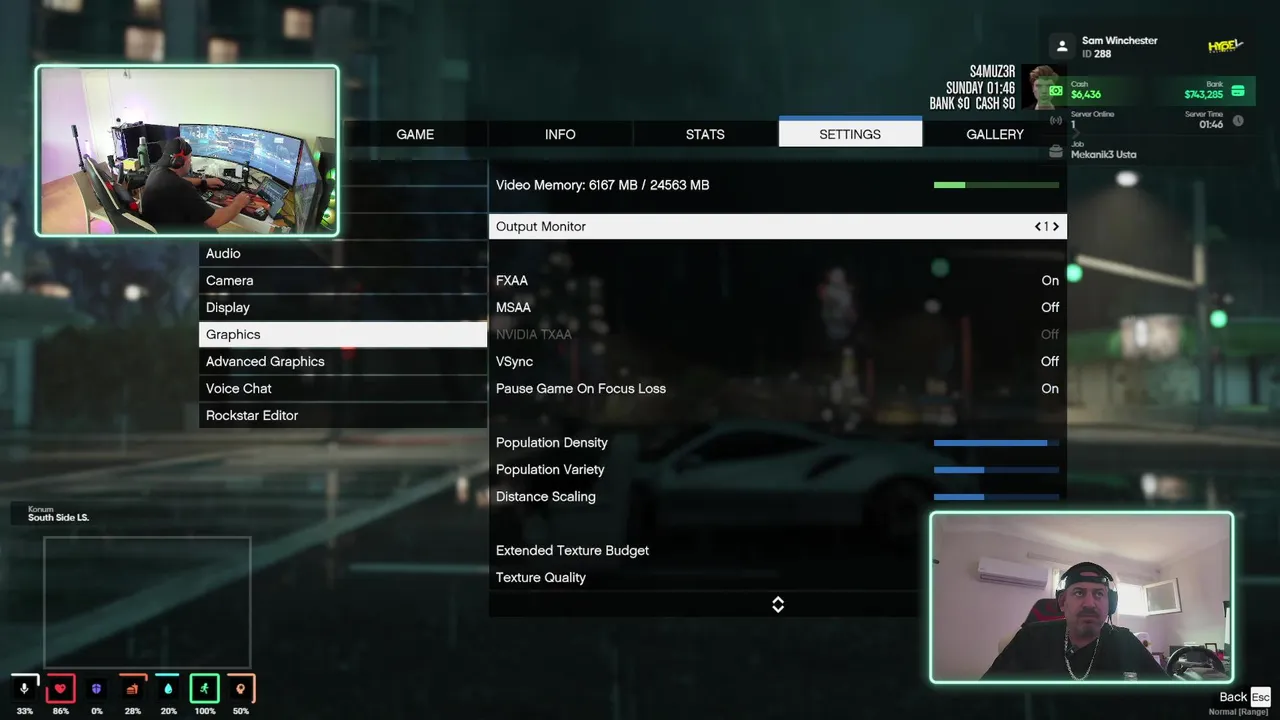Click the Video Memory usage bar
1280x720 pixels.
click(996, 185)
